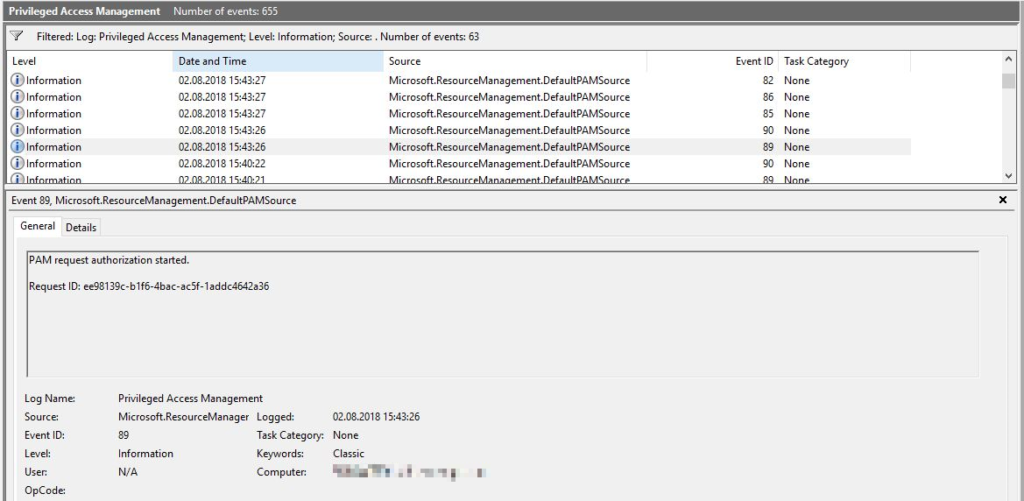The height and width of the screenshot is (501, 1024).
Task: Click info icon of Event ID 85 row
Action: [17, 114]
